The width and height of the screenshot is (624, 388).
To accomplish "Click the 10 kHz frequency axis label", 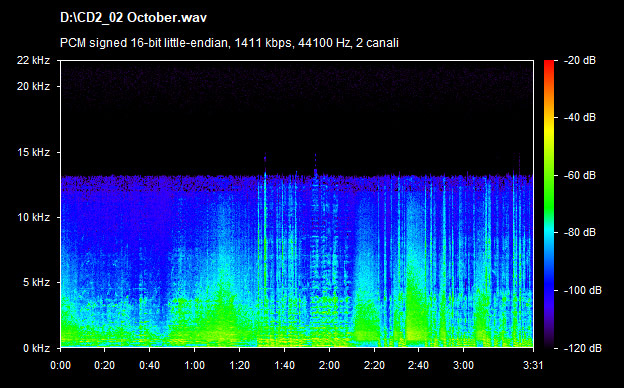I will [x=33, y=218].
